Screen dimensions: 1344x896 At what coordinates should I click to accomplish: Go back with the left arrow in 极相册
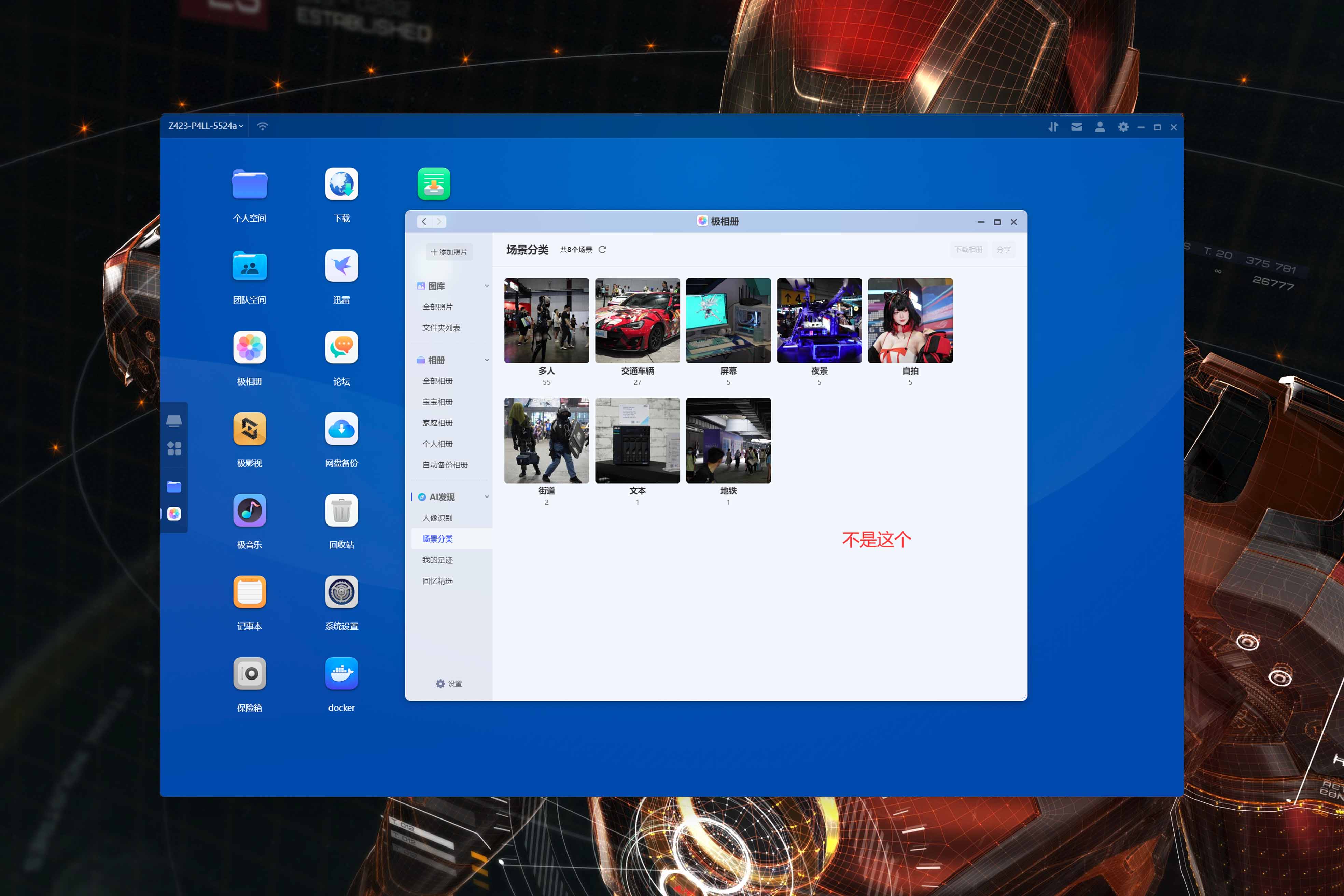pyautogui.click(x=424, y=222)
